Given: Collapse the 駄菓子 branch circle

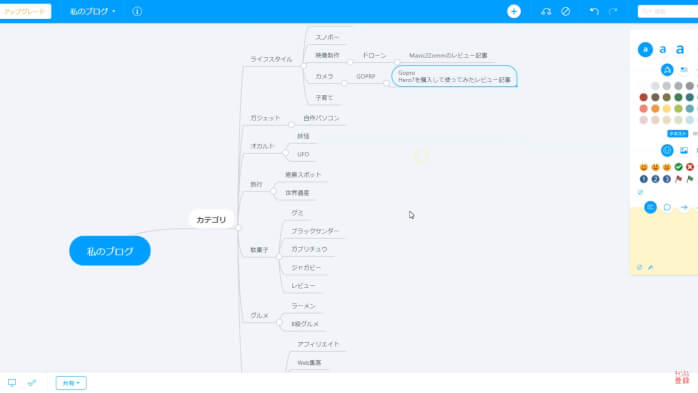Looking at the screenshot, I should click(279, 256).
